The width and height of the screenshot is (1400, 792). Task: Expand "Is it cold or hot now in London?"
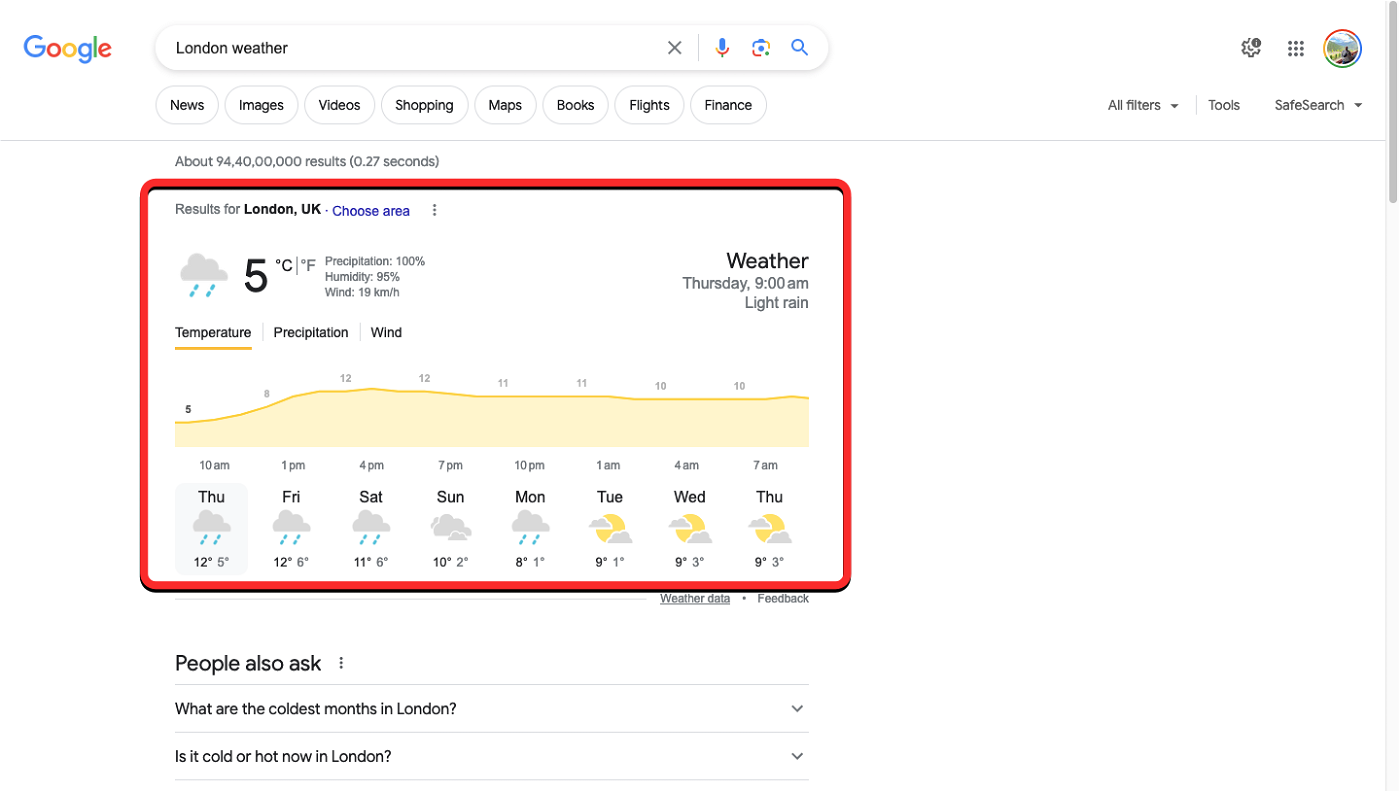[x=491, y=757]
